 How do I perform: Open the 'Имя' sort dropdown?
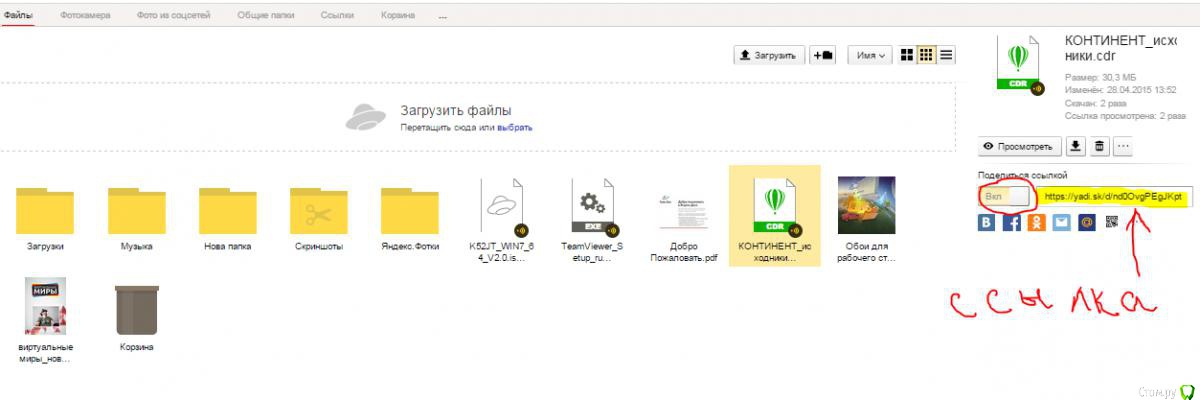pos(870,56)
